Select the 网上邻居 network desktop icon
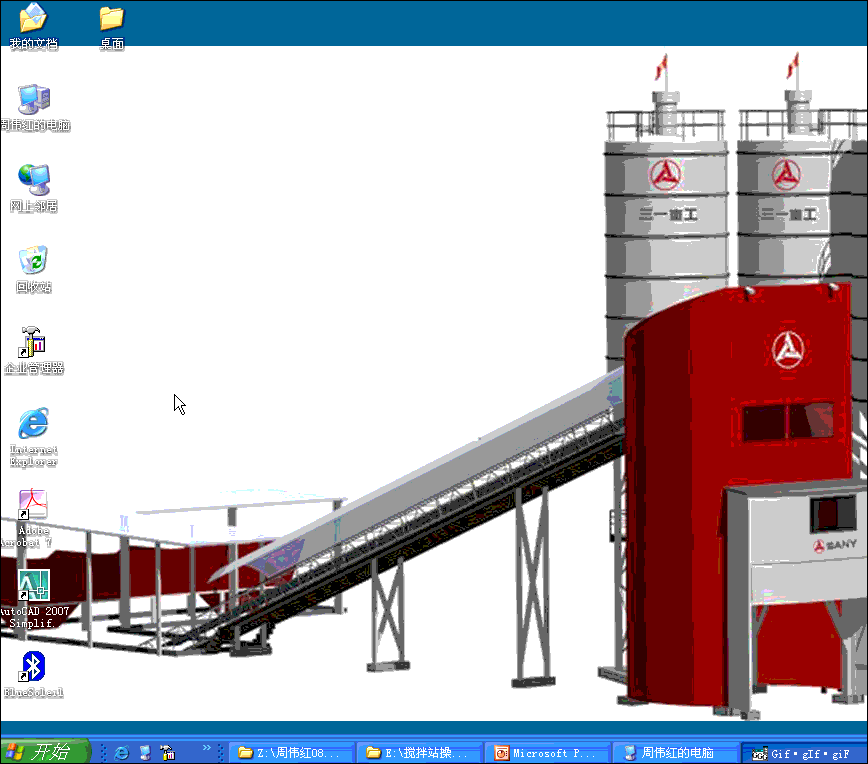868x764 pixels. point(34,189)
